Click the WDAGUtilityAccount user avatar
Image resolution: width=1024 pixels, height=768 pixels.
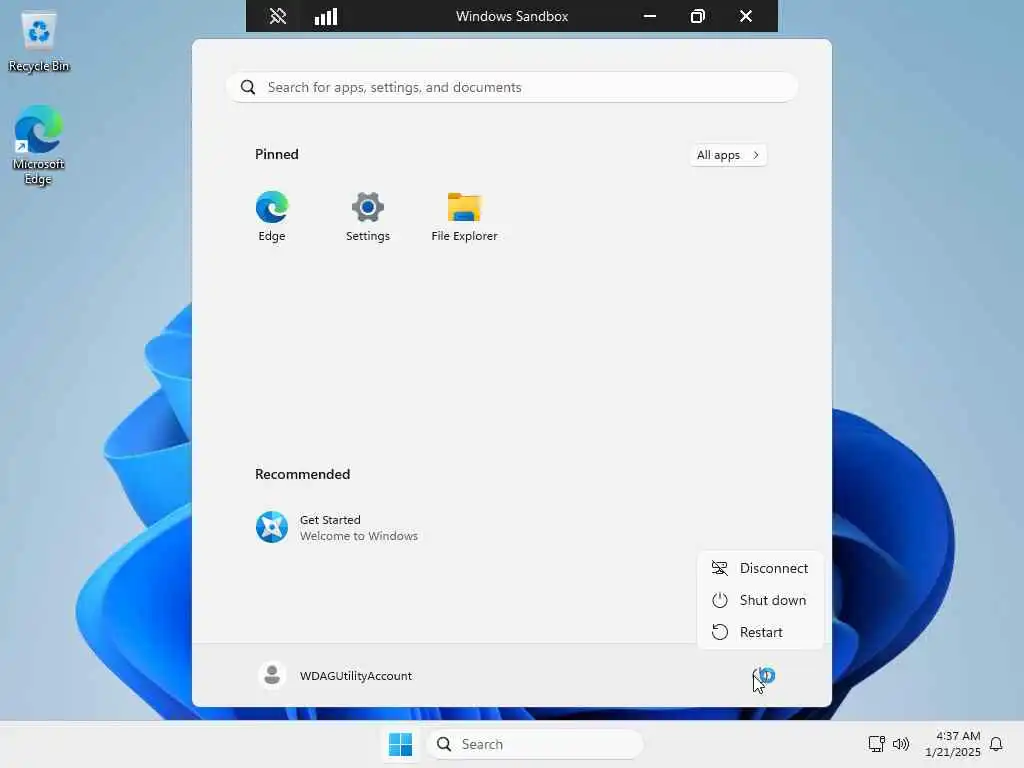coord(272,675)
